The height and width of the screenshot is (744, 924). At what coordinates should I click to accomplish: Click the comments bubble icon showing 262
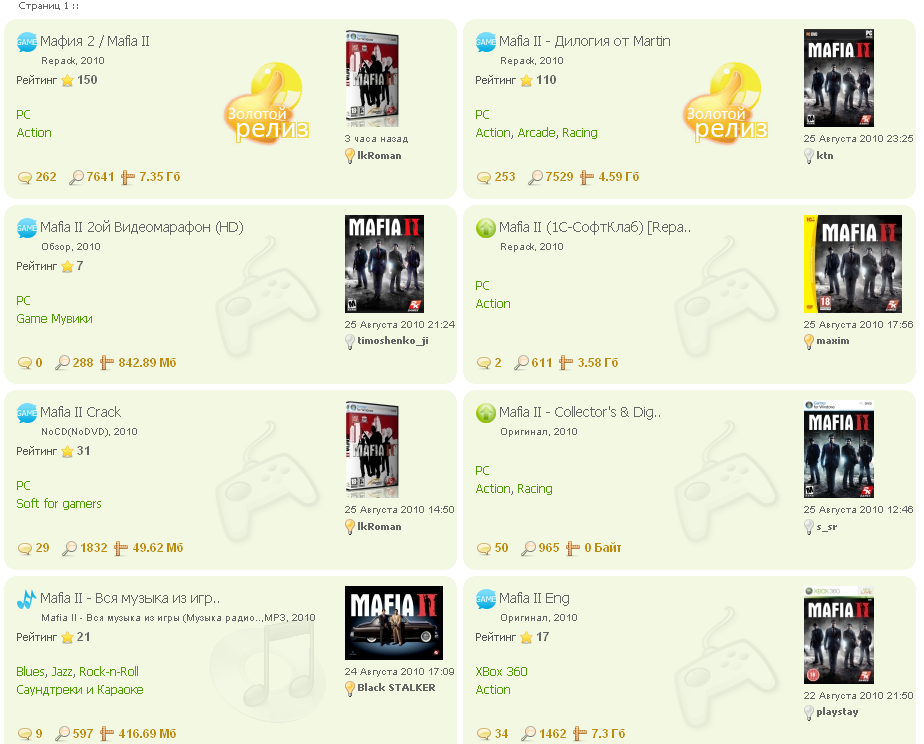tap(25, 177)
